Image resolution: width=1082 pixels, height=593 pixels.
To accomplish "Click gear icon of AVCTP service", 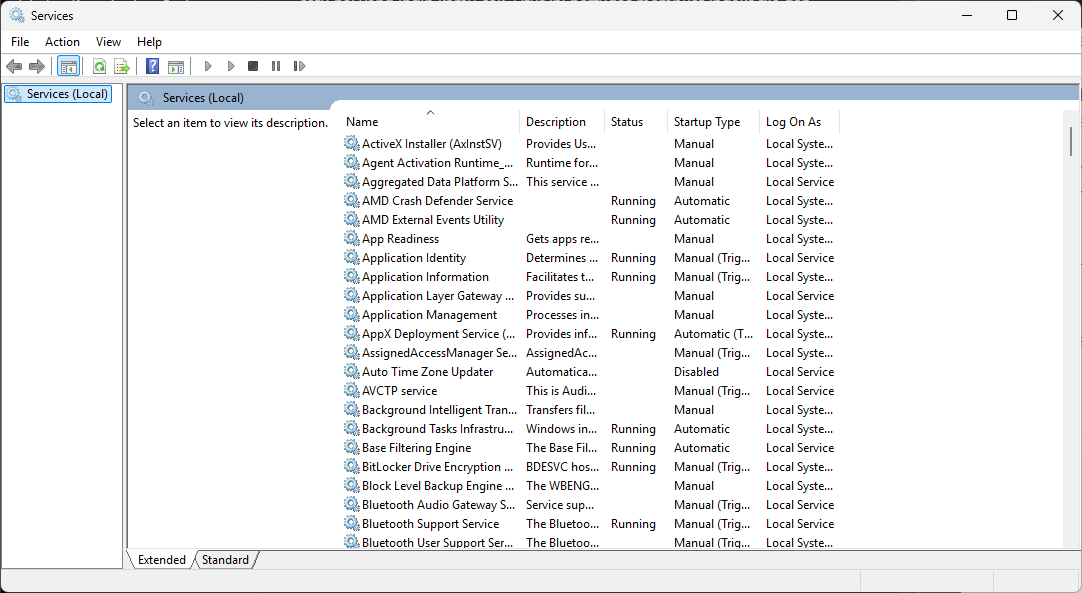I will click(352, 390).
